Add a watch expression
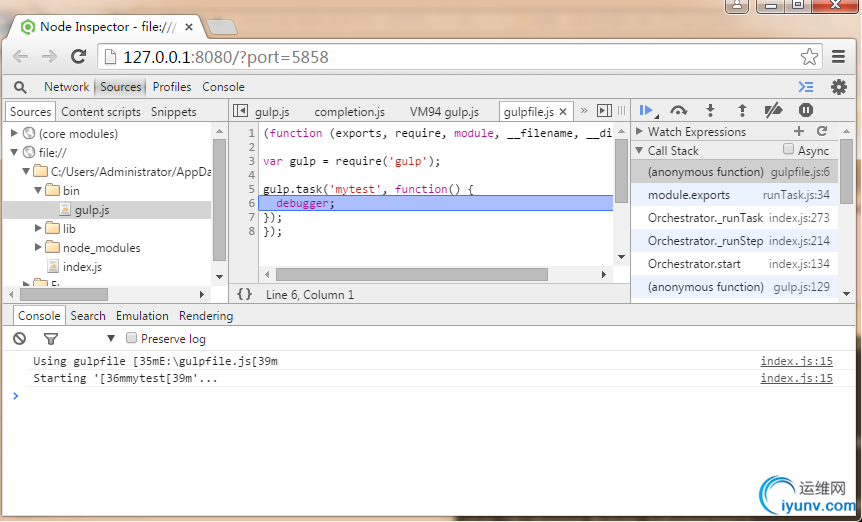Screen dimensions: 862x522 pyautogui.click(x=799, y=131)
